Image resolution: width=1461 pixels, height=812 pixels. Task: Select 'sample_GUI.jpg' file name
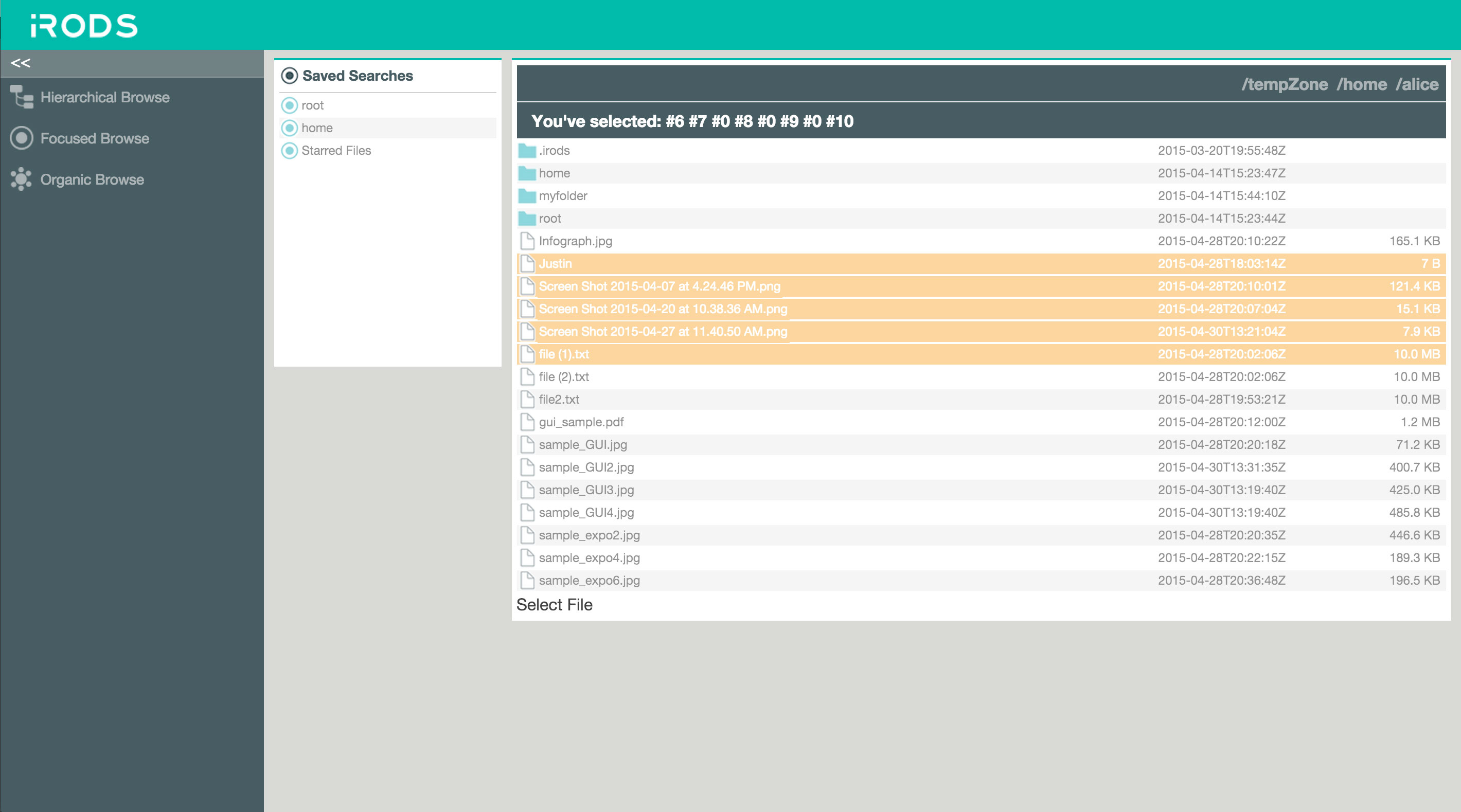[x=582, y=445]
